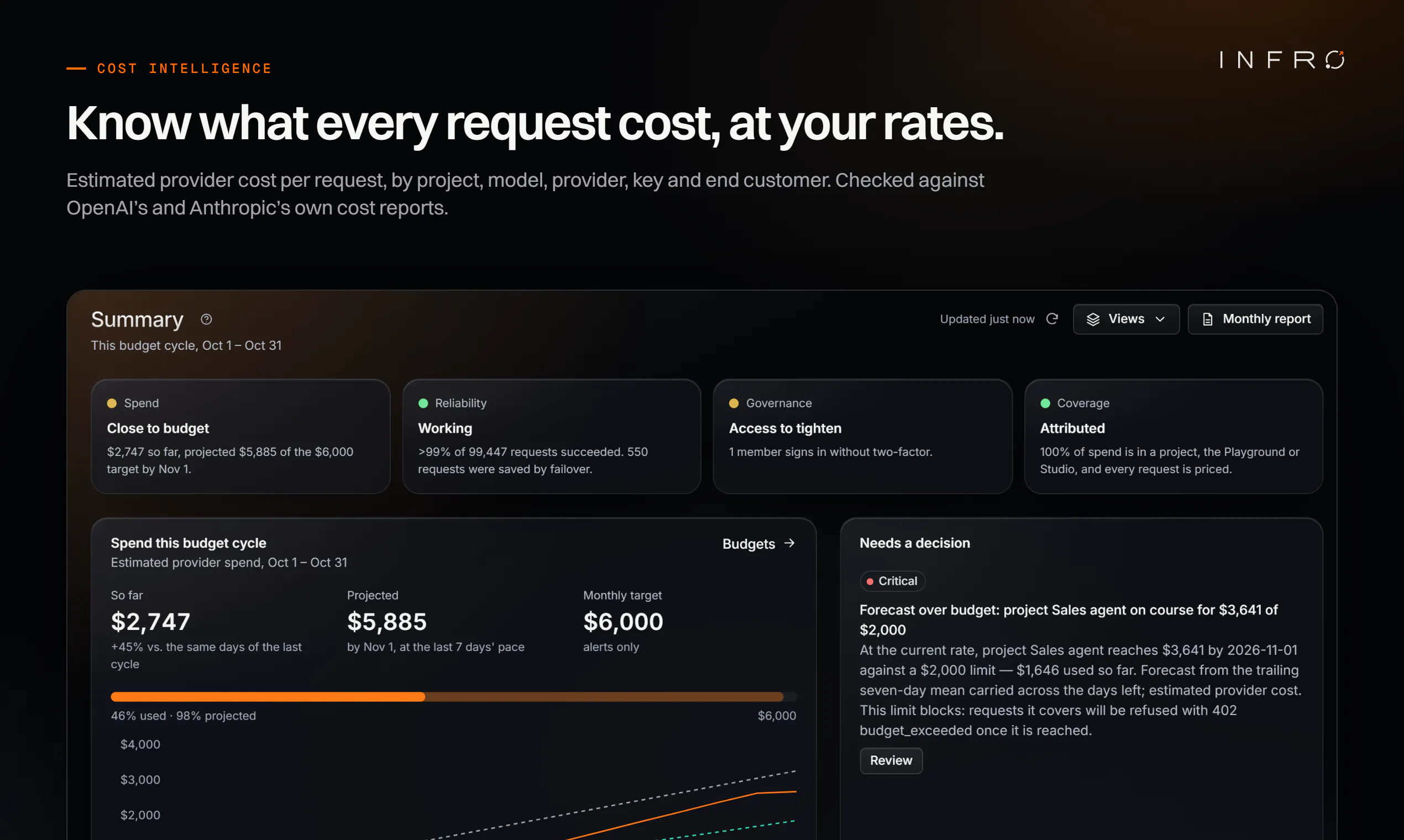Click '46% used · 98% projected' label

(x=184, y=716)
